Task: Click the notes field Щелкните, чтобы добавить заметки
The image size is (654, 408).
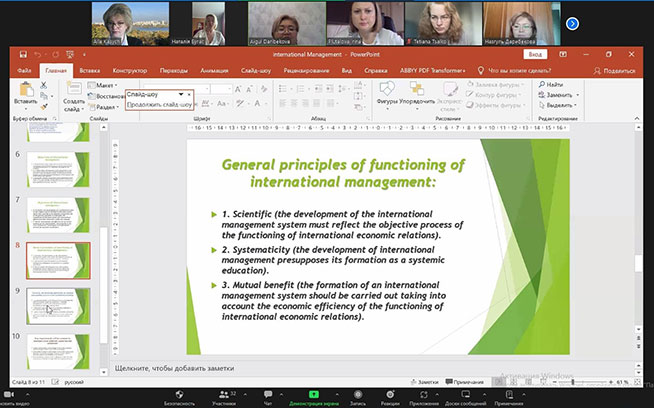Action: coord(174,368)
